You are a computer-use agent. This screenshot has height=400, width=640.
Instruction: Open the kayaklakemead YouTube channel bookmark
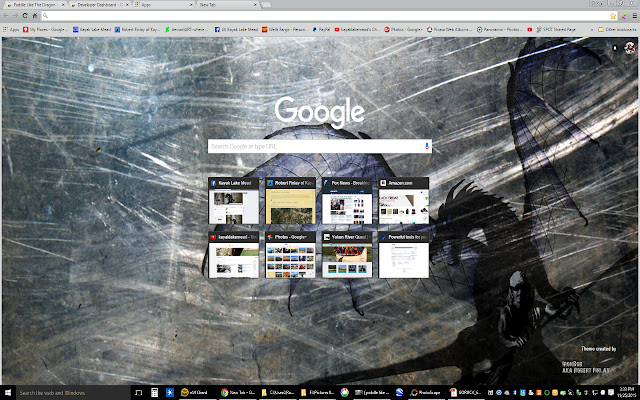click(357, 29)
